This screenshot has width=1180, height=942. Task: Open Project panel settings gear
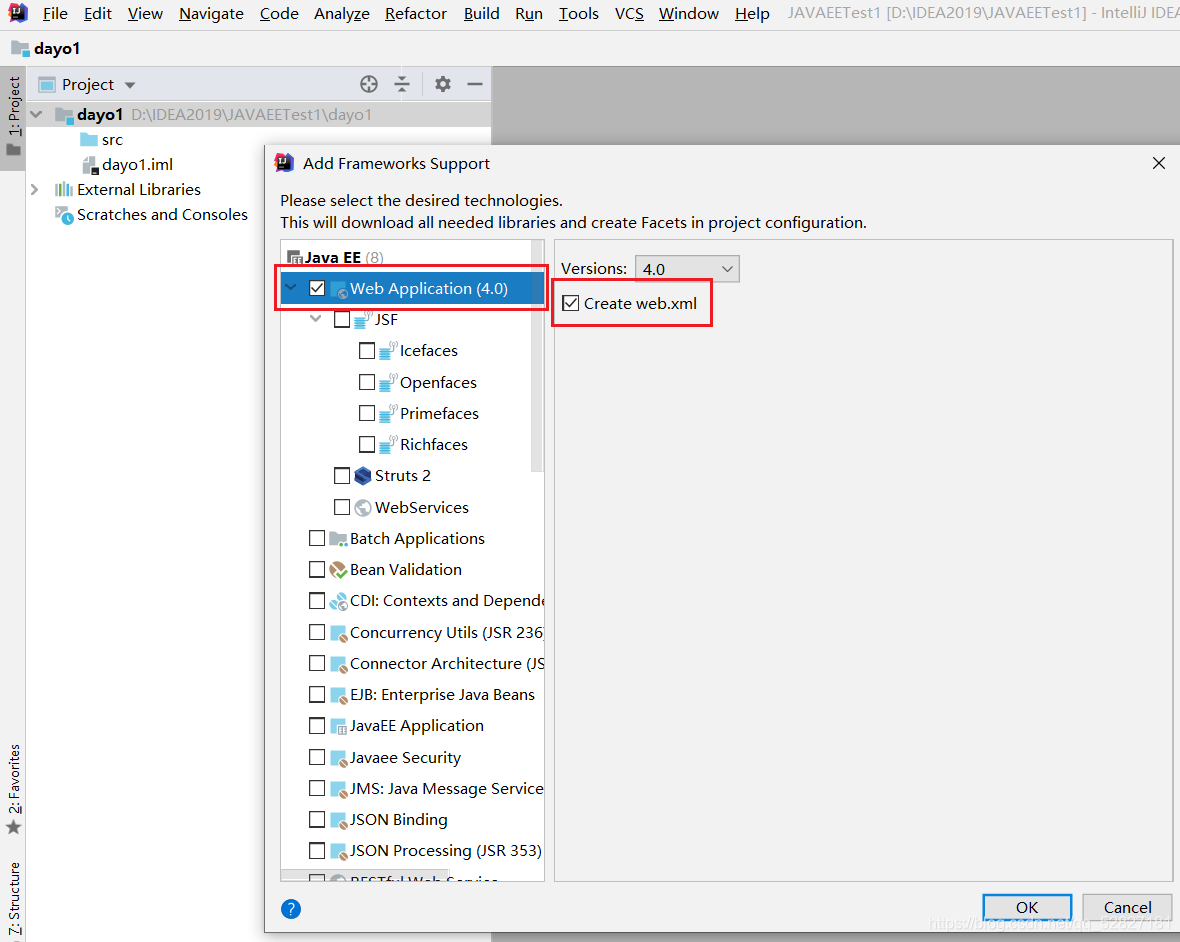click(442, 84)
